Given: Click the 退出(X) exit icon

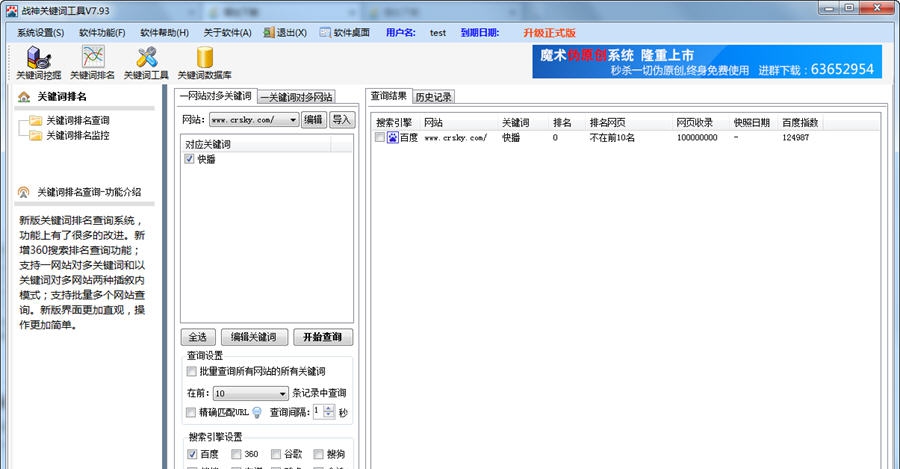Looking at the screenshot, I should point(269,33).
